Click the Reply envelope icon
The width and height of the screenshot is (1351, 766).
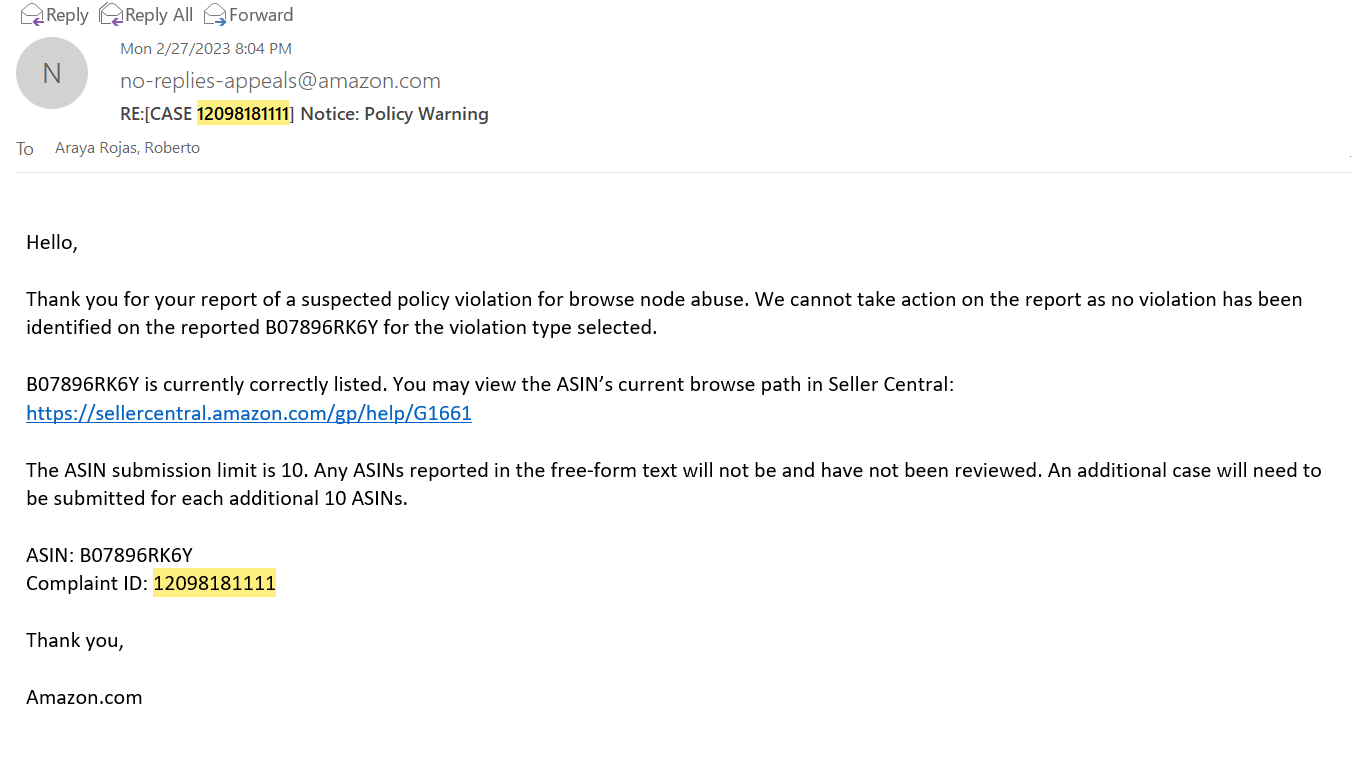[32, 15]
